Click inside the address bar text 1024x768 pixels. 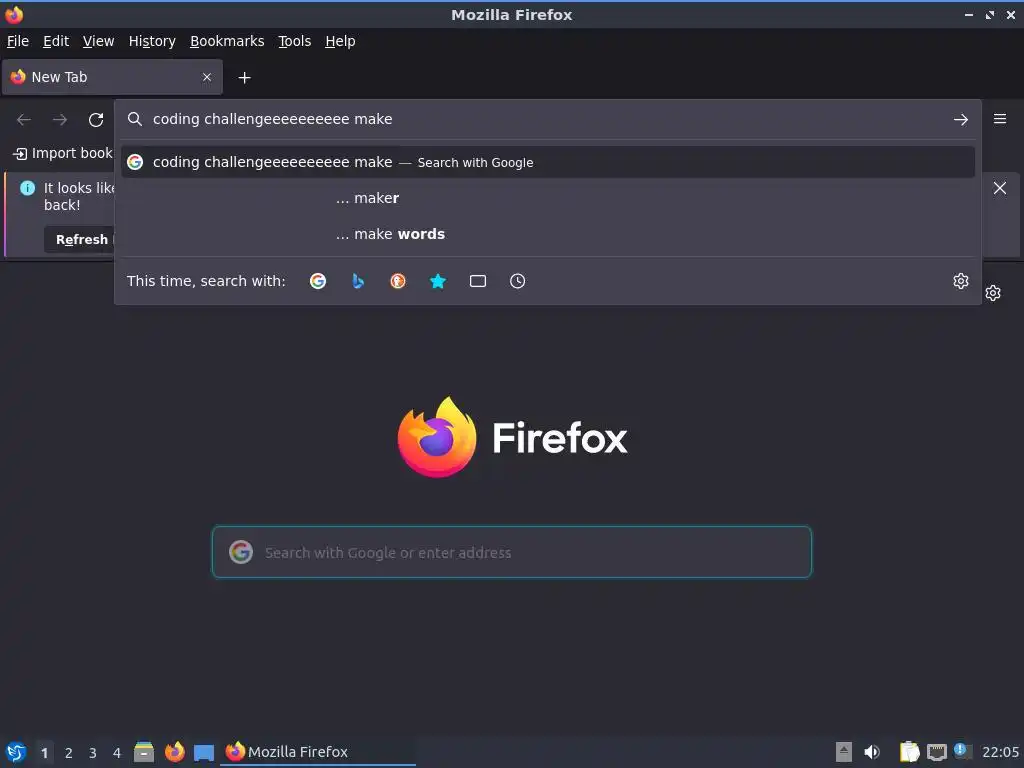272,119
